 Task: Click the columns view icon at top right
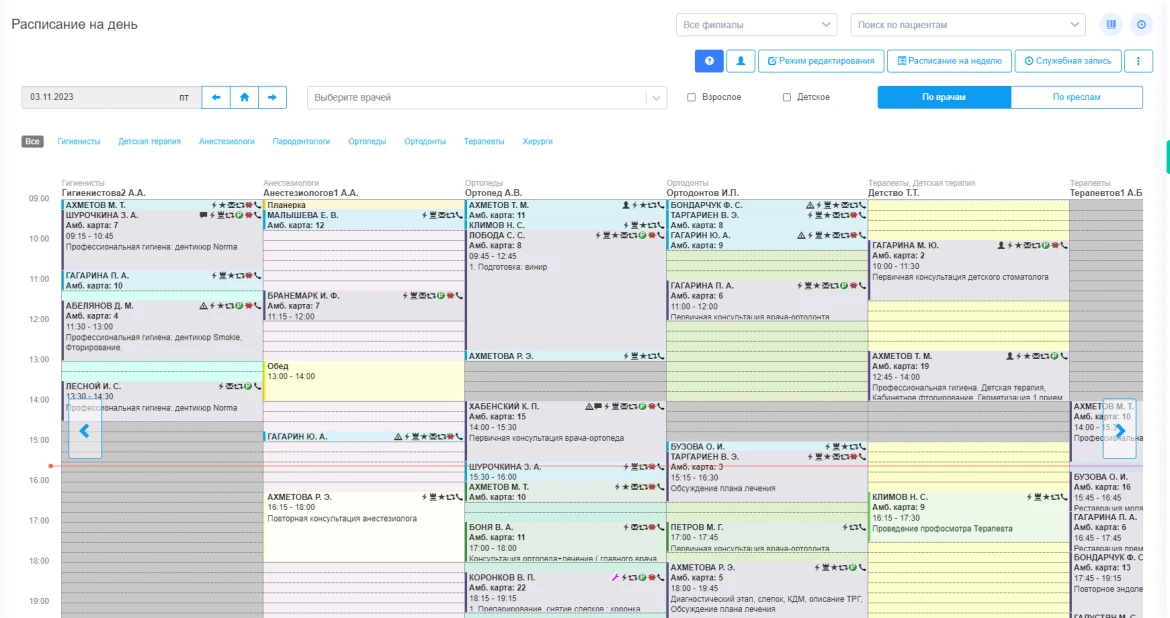pos(1110,24)
